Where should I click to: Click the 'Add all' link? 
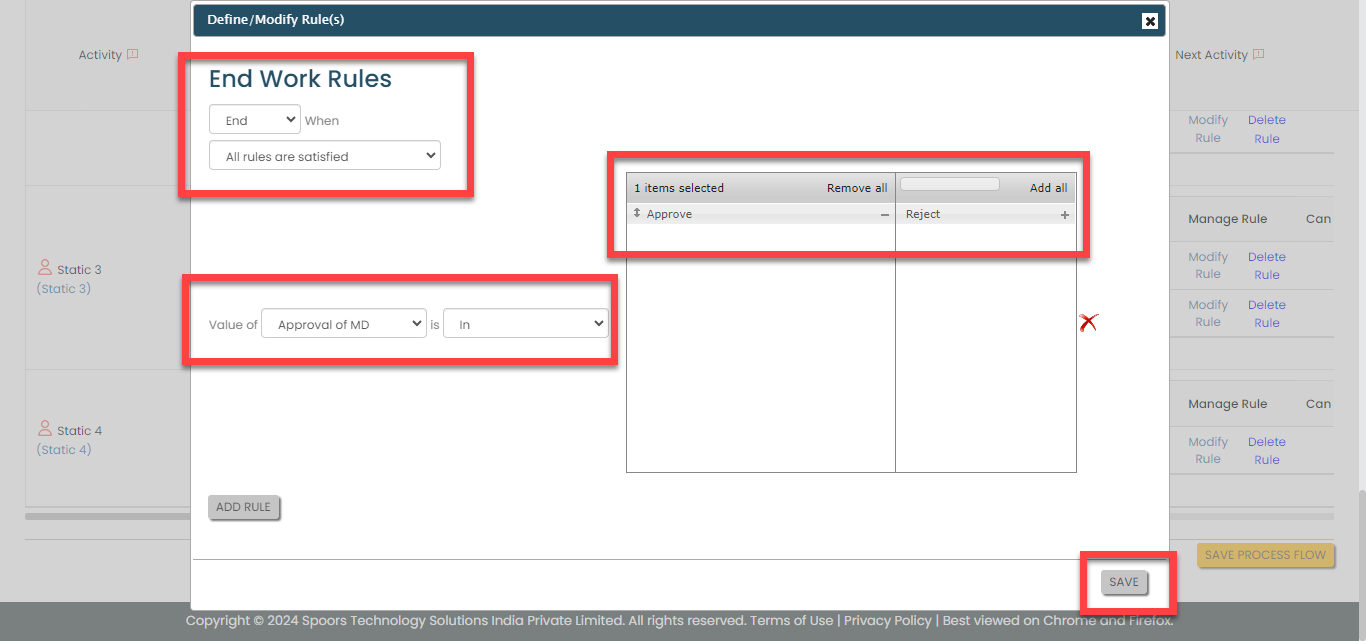click(1048, 188)
